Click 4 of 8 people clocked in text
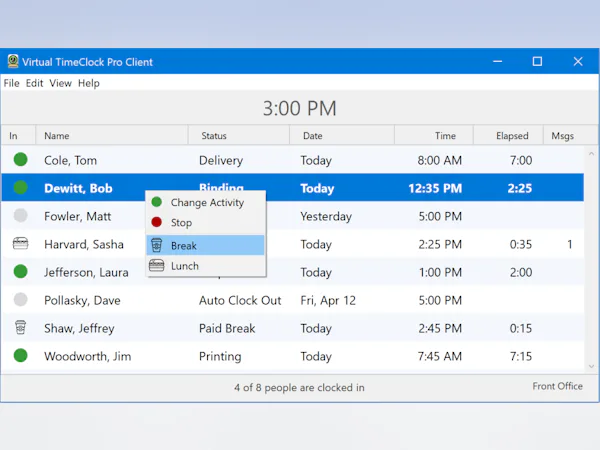 click(x=299, y=388)
